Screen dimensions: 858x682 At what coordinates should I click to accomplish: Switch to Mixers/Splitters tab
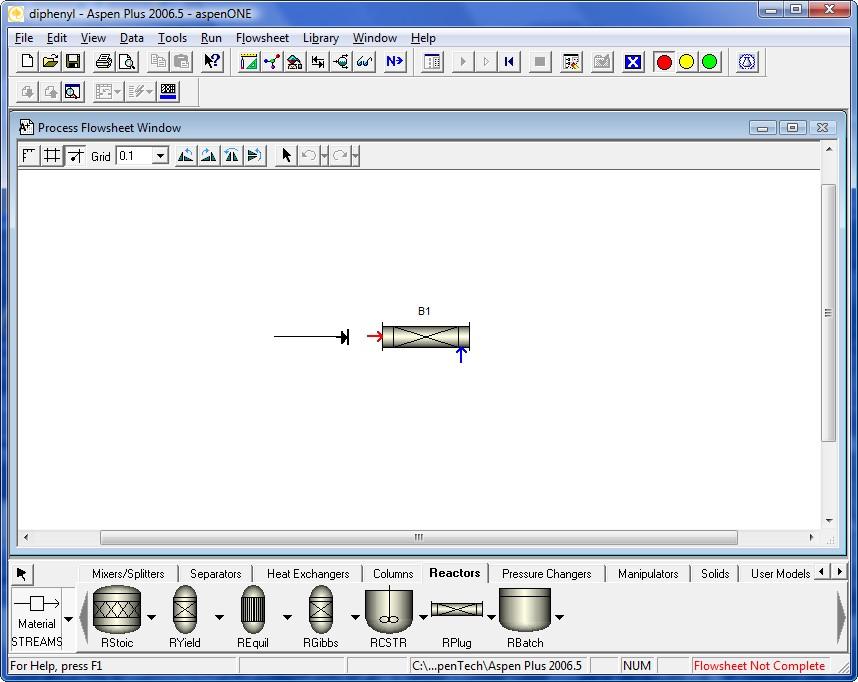pyautogui.click(x=128, y=574)
